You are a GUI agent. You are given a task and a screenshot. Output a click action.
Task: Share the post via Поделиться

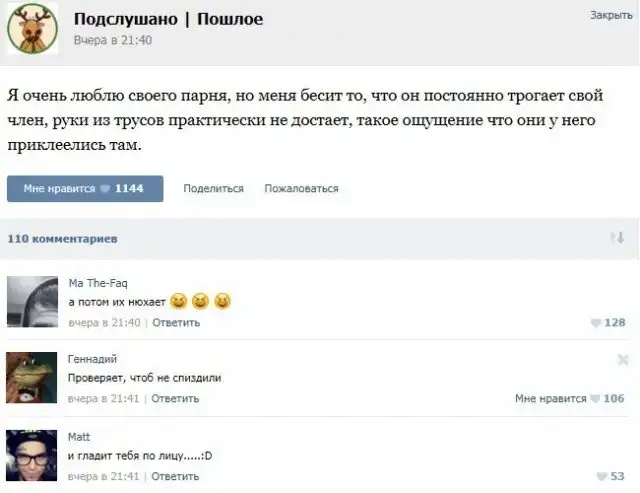(x=213, y=188)
